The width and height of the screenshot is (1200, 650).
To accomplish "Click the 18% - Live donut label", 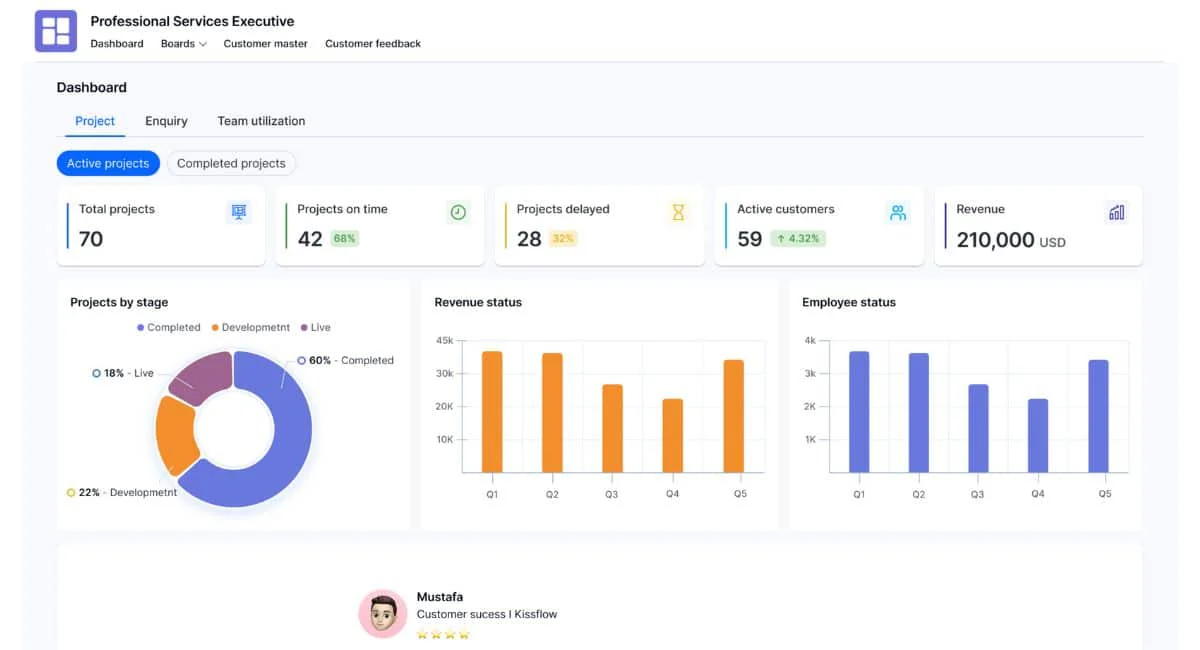I will point(123,373).
